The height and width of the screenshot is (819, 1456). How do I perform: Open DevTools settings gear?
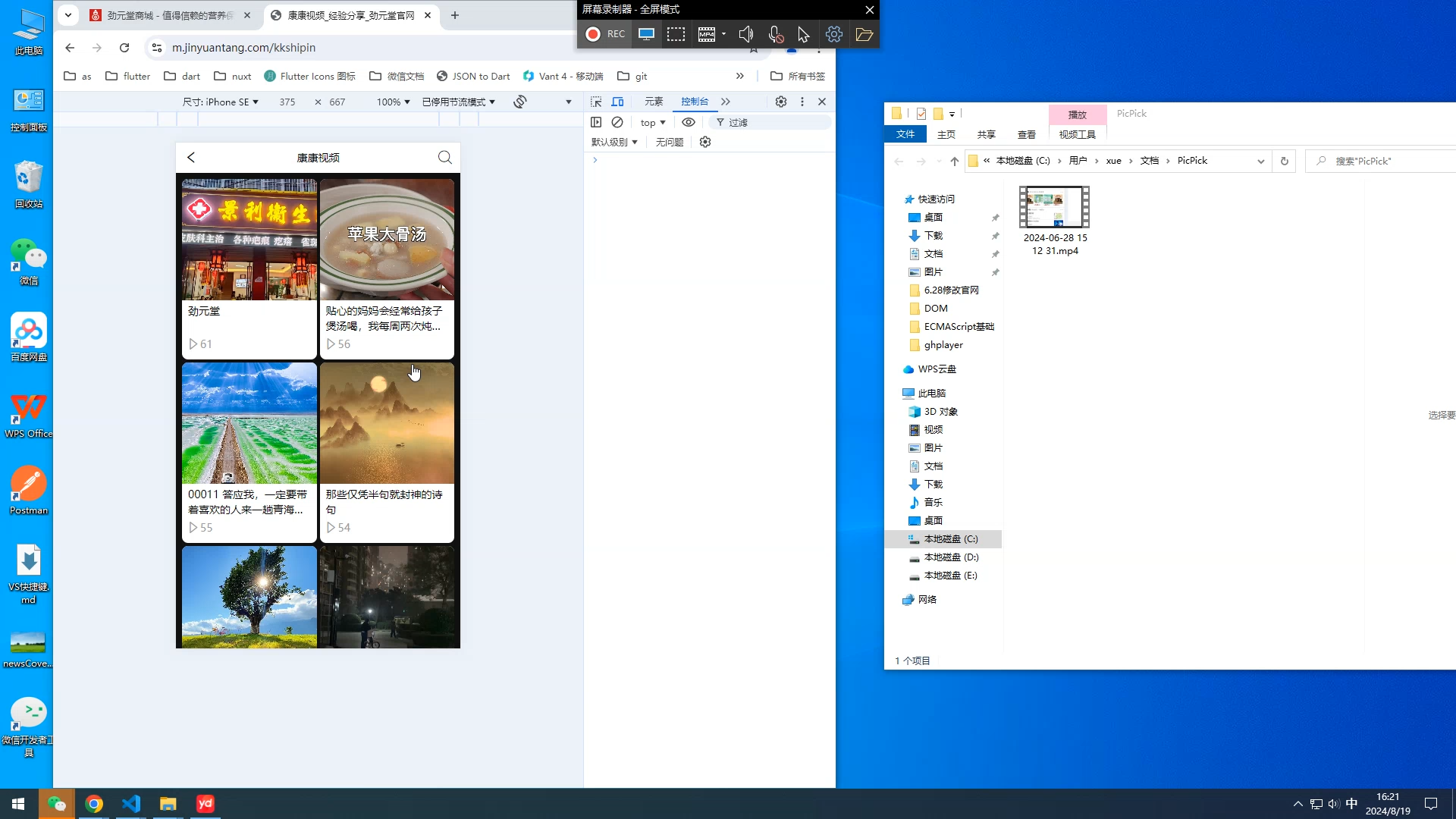[x=781, y=102]
